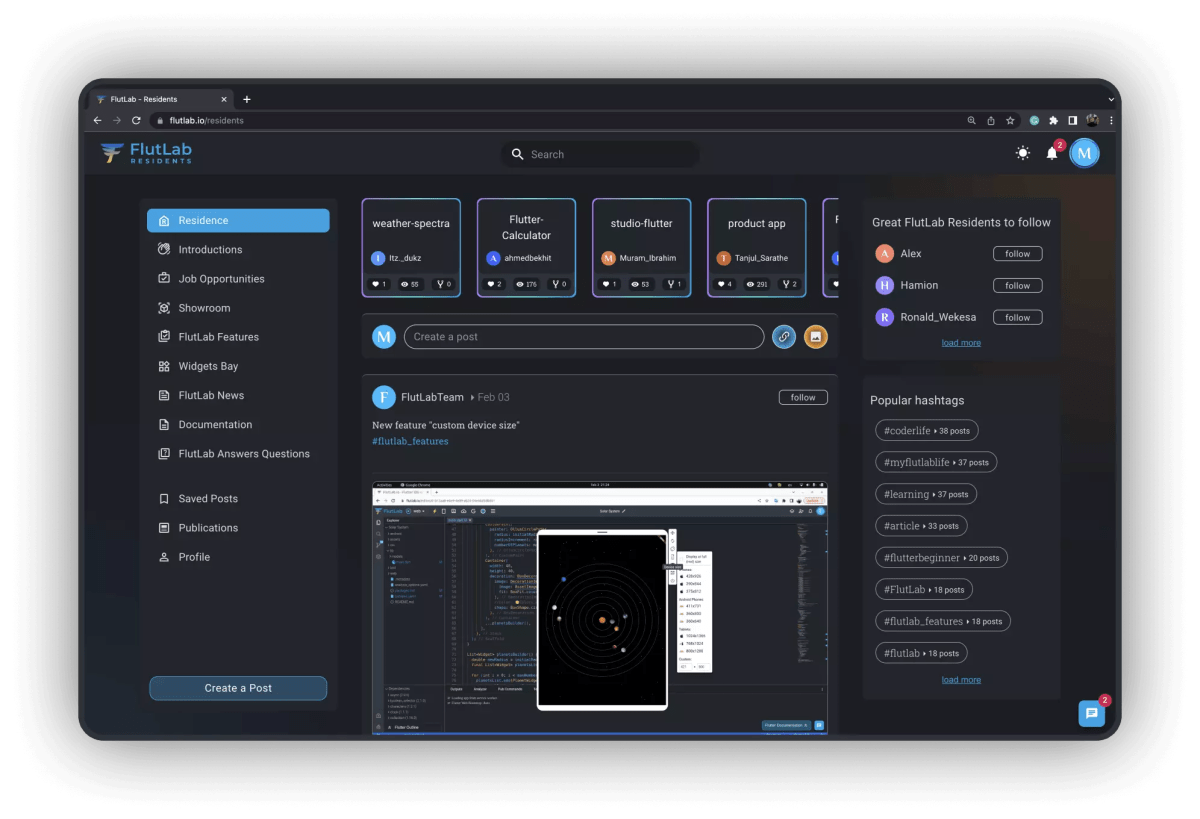Open the image upload icon in post composer
The height and width of the screenshot is (819, 1200).
click(x=816, y=337)
